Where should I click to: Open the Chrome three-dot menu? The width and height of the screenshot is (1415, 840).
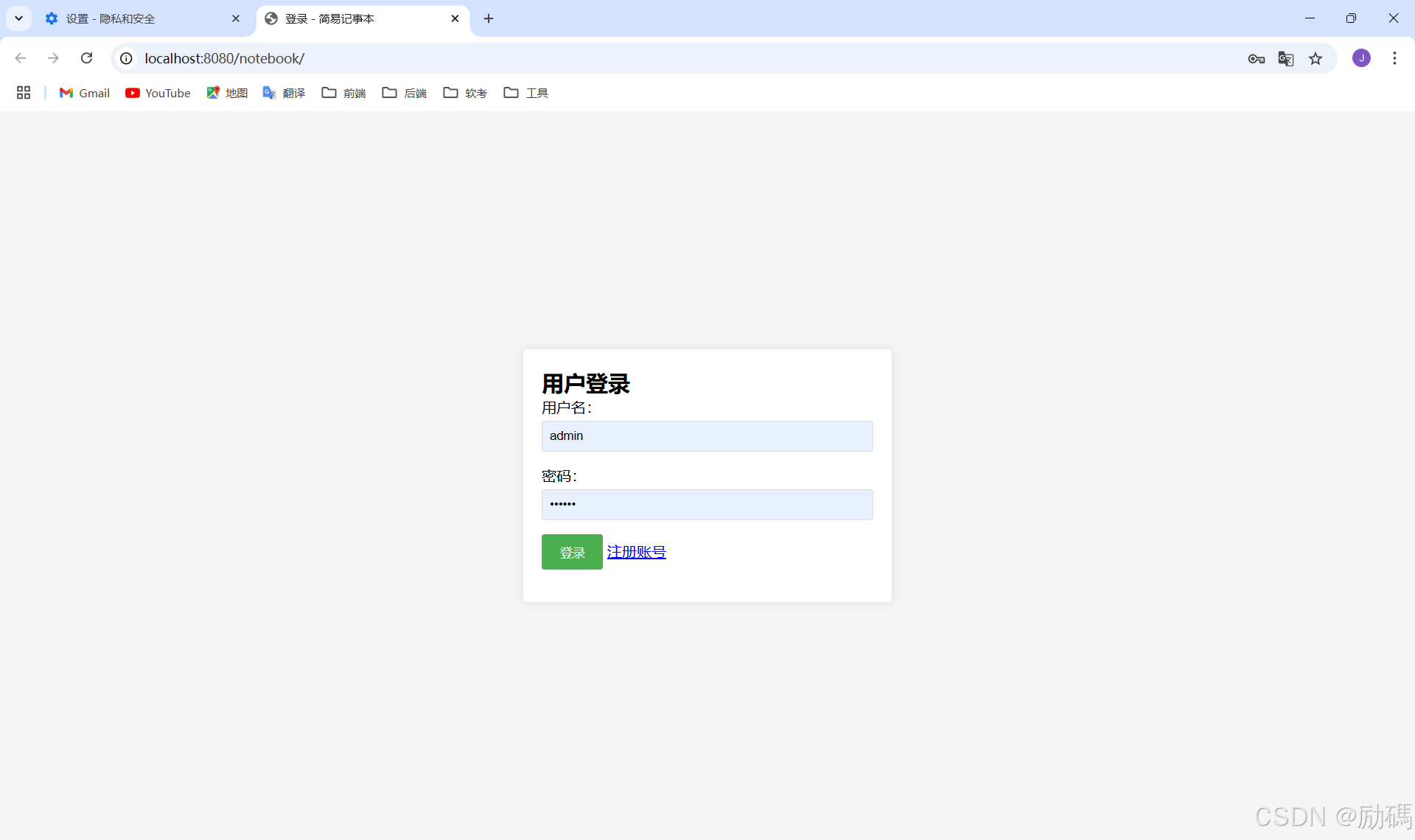(1394, 57)
